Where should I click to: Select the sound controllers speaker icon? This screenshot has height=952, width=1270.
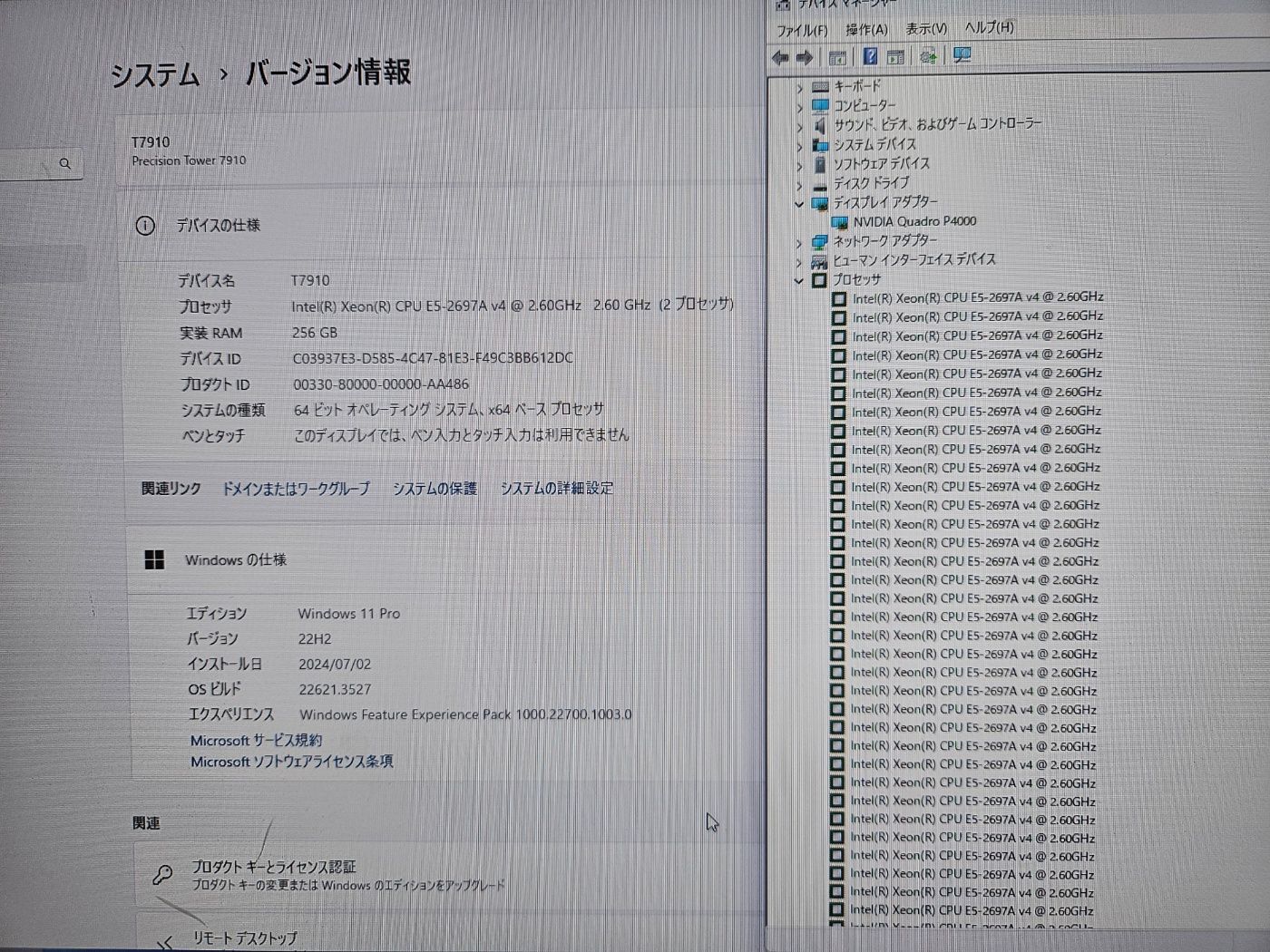coord(820,124)
